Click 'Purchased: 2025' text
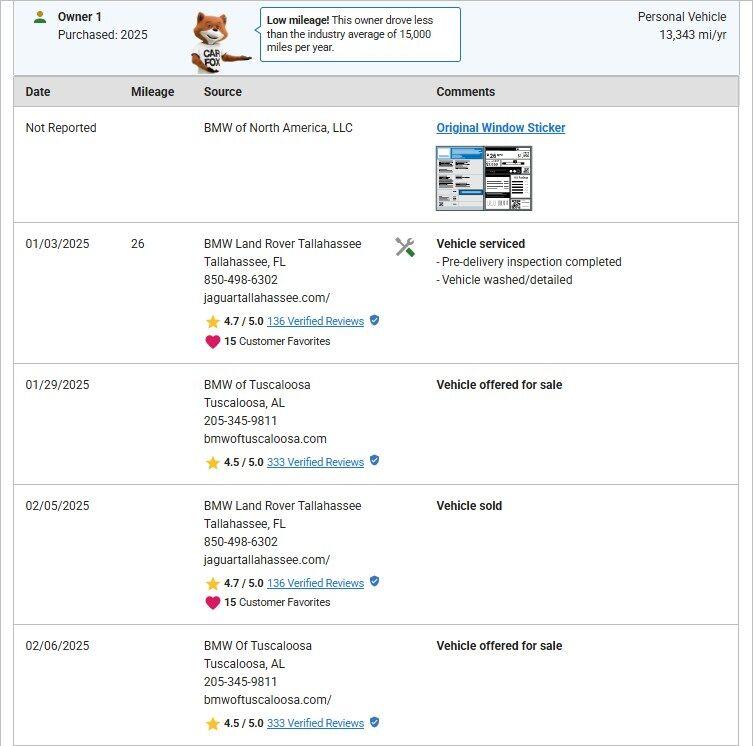This screenshot has height=746, width=753. point(102,35)
